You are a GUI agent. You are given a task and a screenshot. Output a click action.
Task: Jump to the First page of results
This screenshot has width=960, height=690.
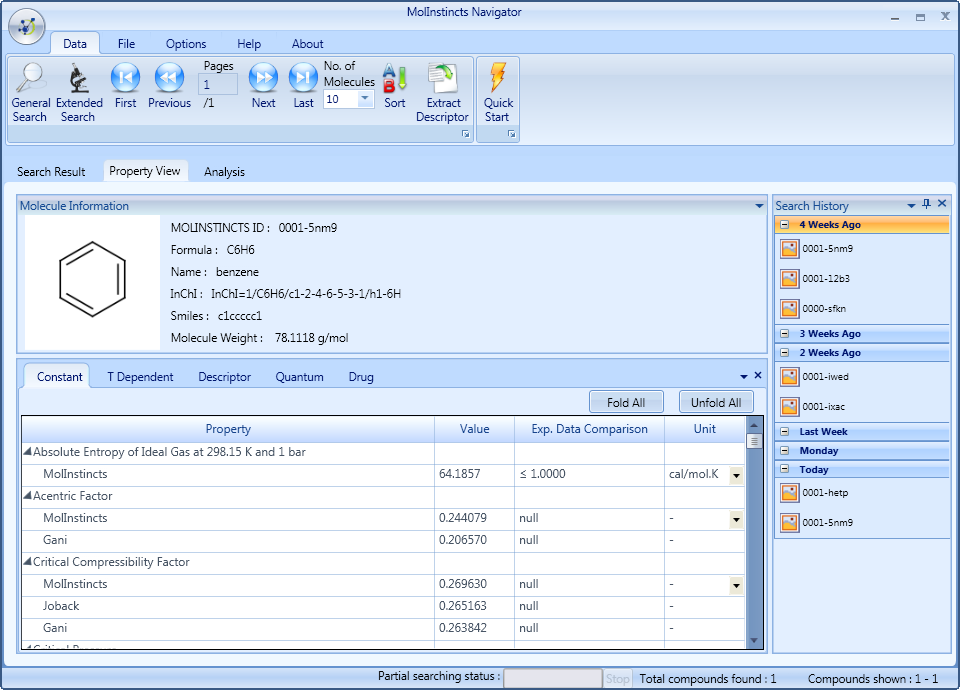coord(126,86)
